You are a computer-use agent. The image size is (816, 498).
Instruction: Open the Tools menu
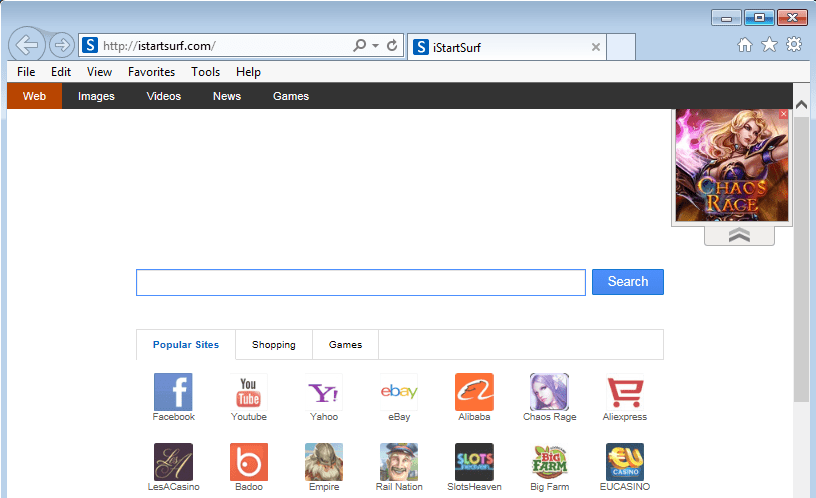(x=206, y=72)
